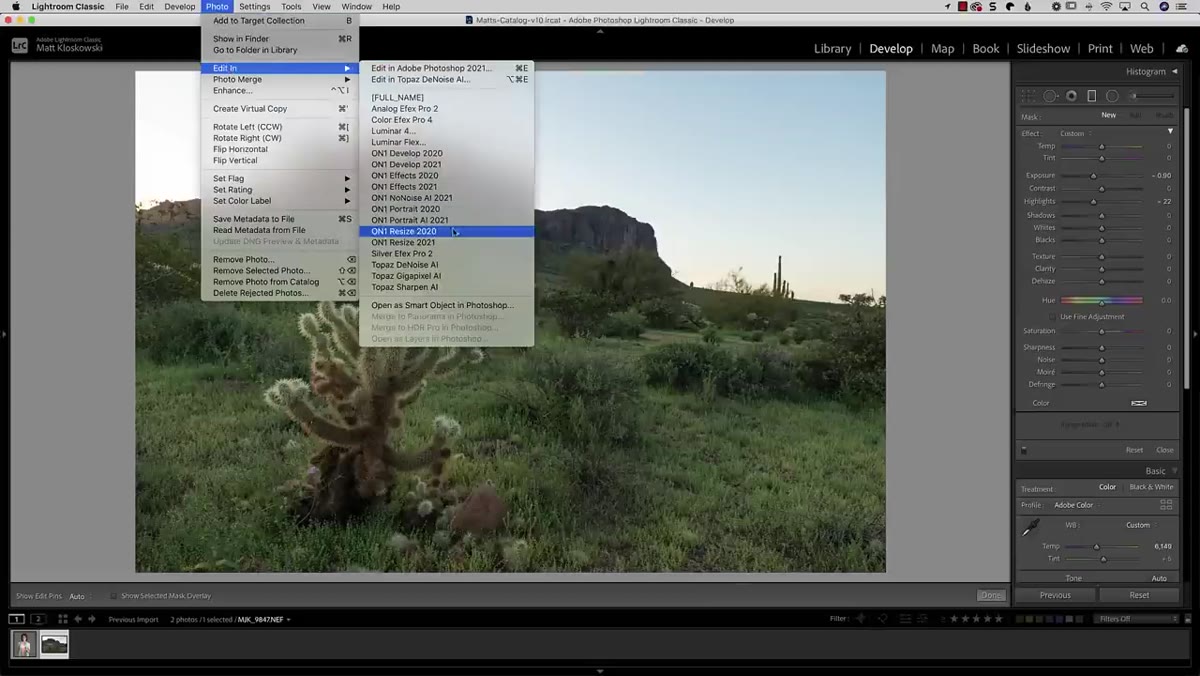This screenshot has width=1200, height=676.
Task: Select the Red Eye Correction tool icon
Action: (x=1071, y=96)
